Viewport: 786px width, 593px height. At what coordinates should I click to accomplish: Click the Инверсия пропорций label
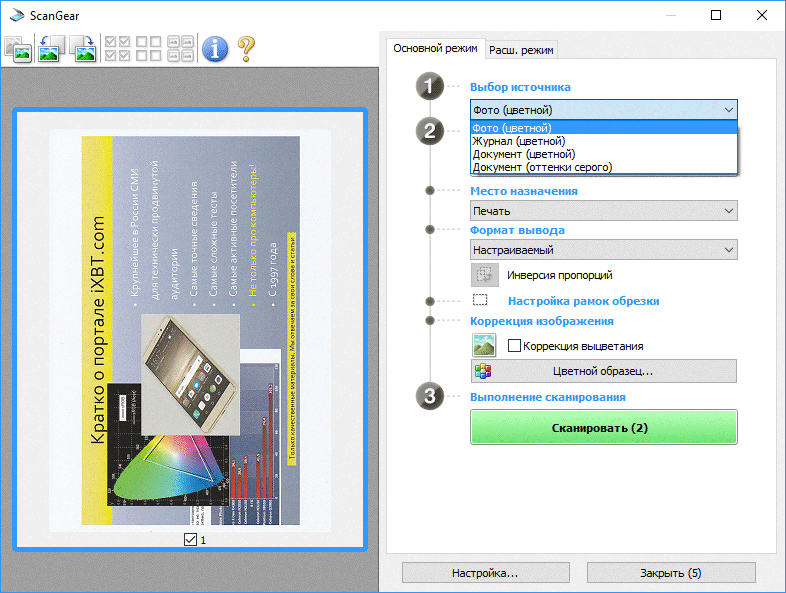coord(559,275)
